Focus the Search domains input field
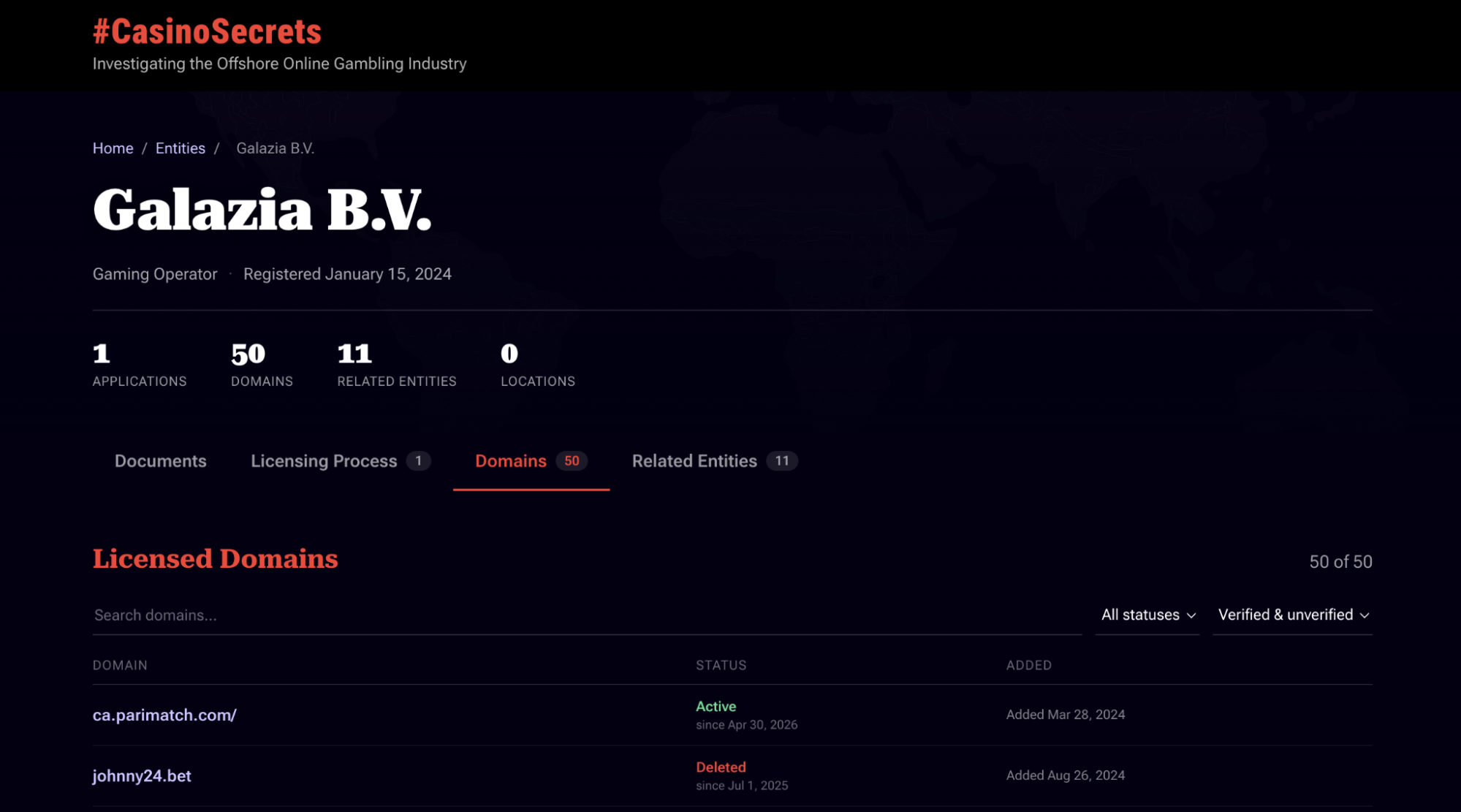 [587, 615]
